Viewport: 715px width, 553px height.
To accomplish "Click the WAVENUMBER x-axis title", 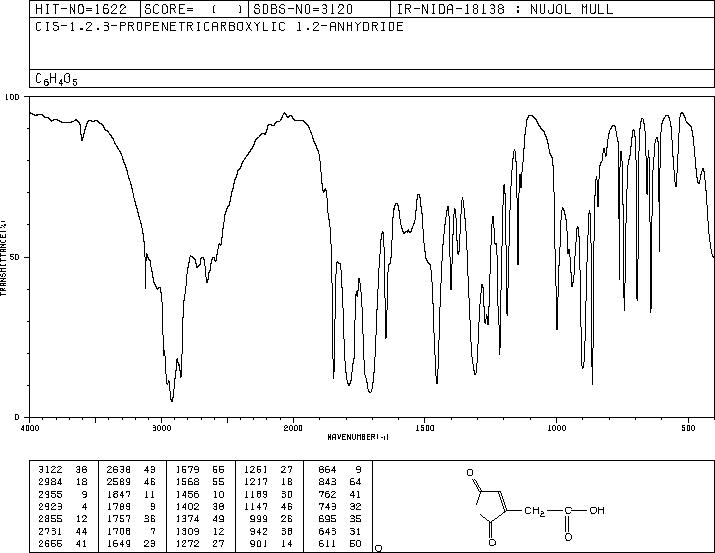I will (358, 437).
